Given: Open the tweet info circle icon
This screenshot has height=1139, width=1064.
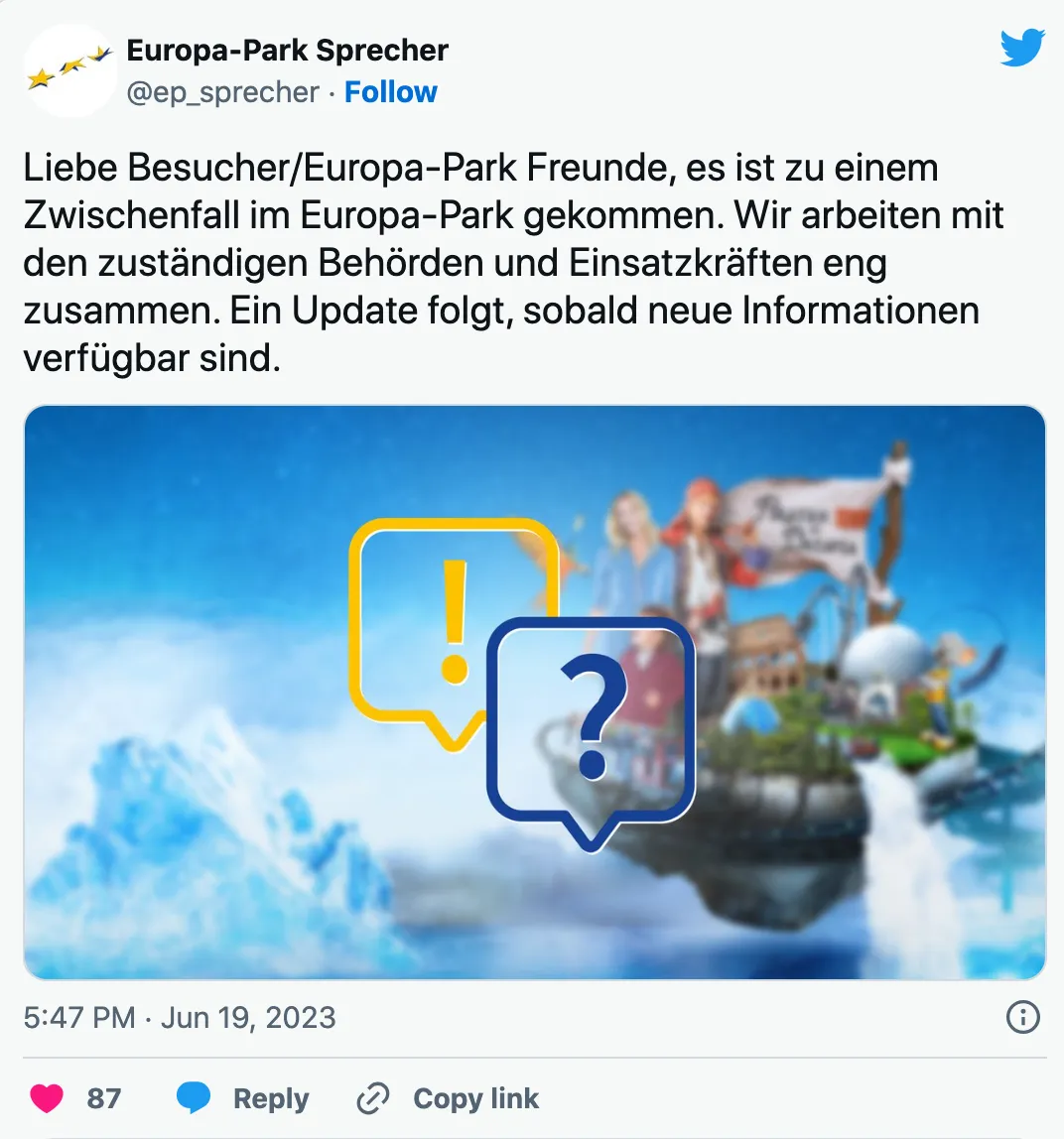Looking at the screenshot, I should (x=1022, y=1017).
